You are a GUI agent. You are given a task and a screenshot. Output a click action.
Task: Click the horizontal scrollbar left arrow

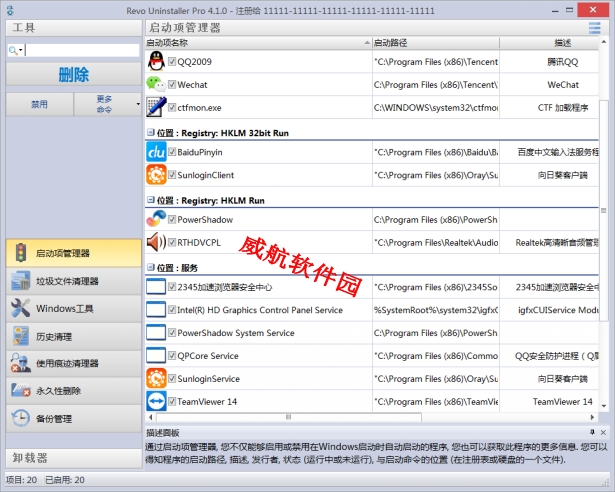[x=151, y=417]
